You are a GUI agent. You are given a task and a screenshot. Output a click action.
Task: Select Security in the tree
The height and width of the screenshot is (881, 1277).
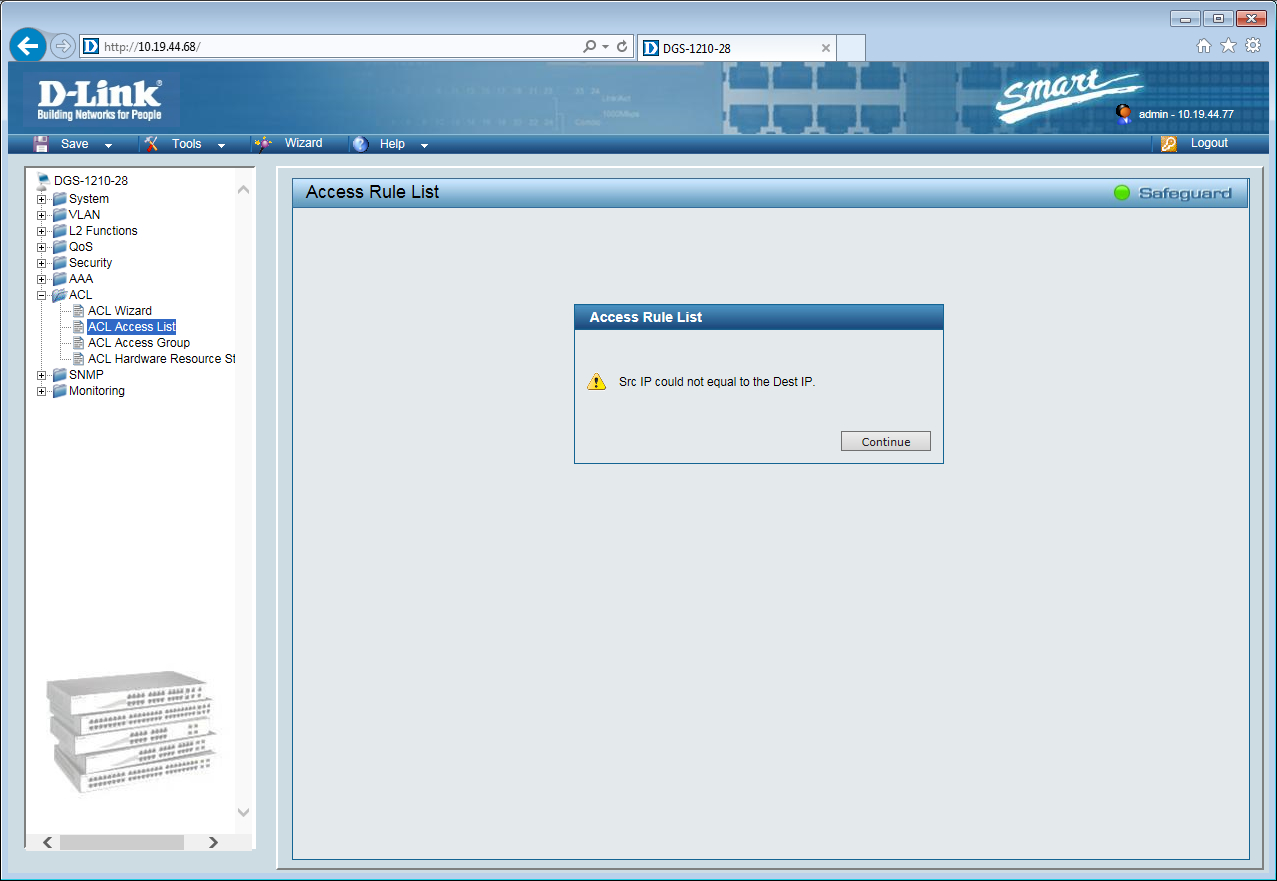click(90, 263)
